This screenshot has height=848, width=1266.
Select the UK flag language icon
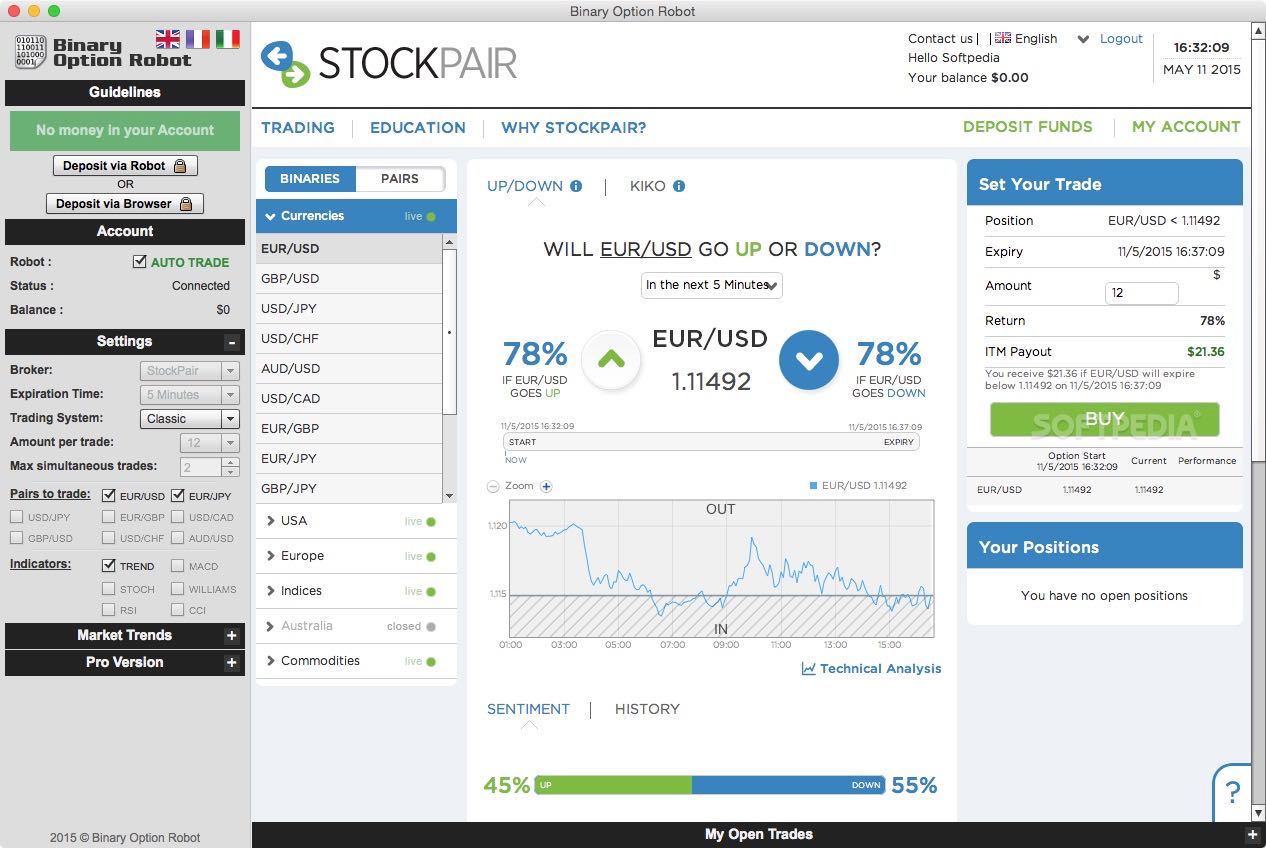tap(168, 38)
